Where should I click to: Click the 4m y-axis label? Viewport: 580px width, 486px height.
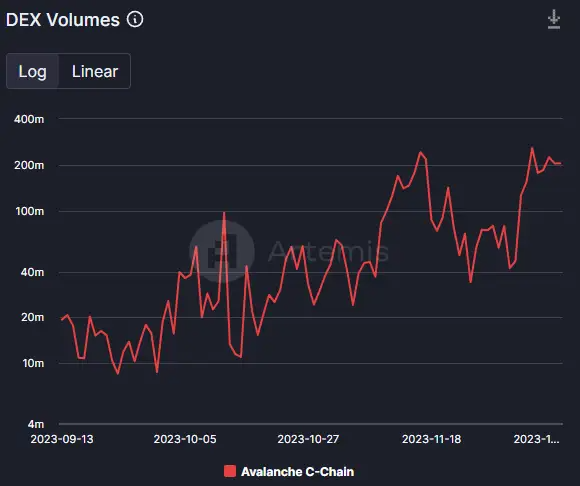pos(36,424)
